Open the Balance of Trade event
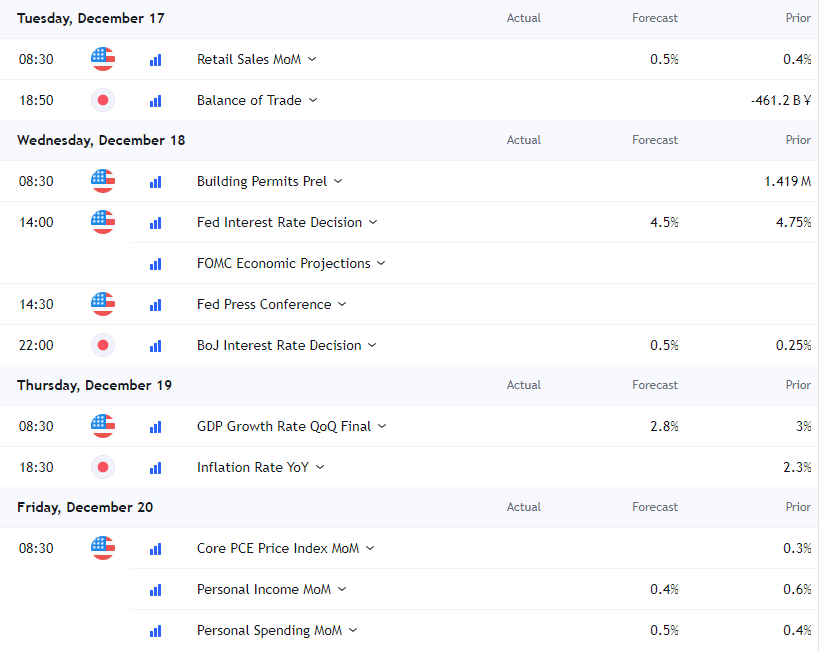819x651 pixels. coord(249,100)
